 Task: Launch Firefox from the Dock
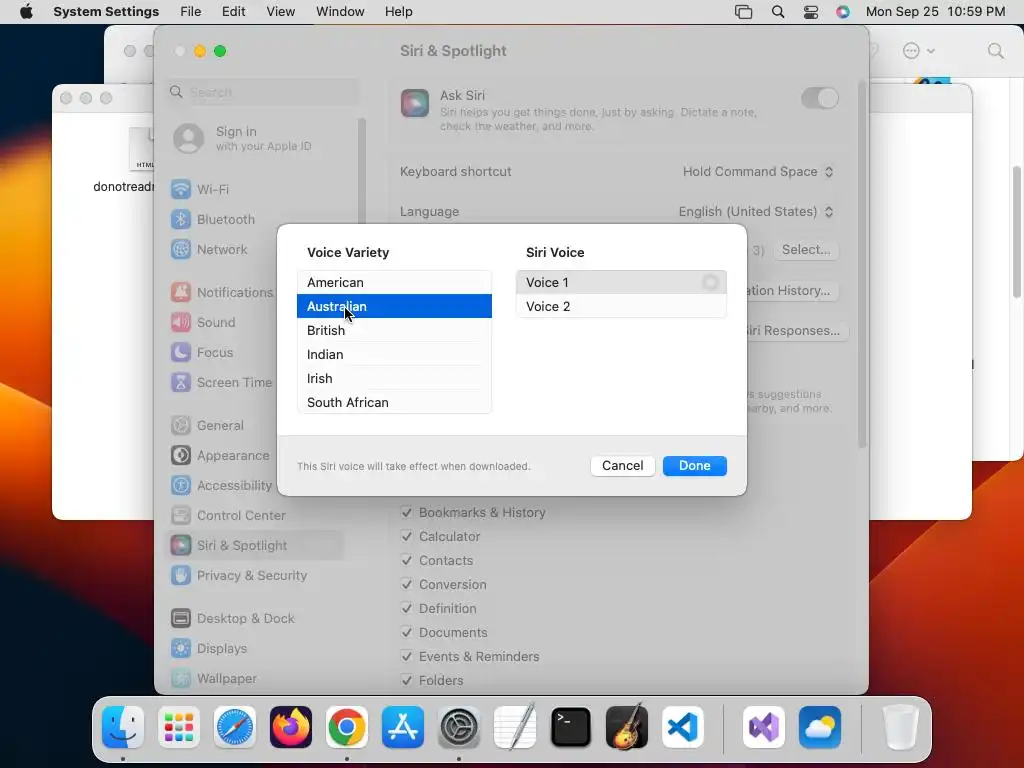click(x=291, y=727)
